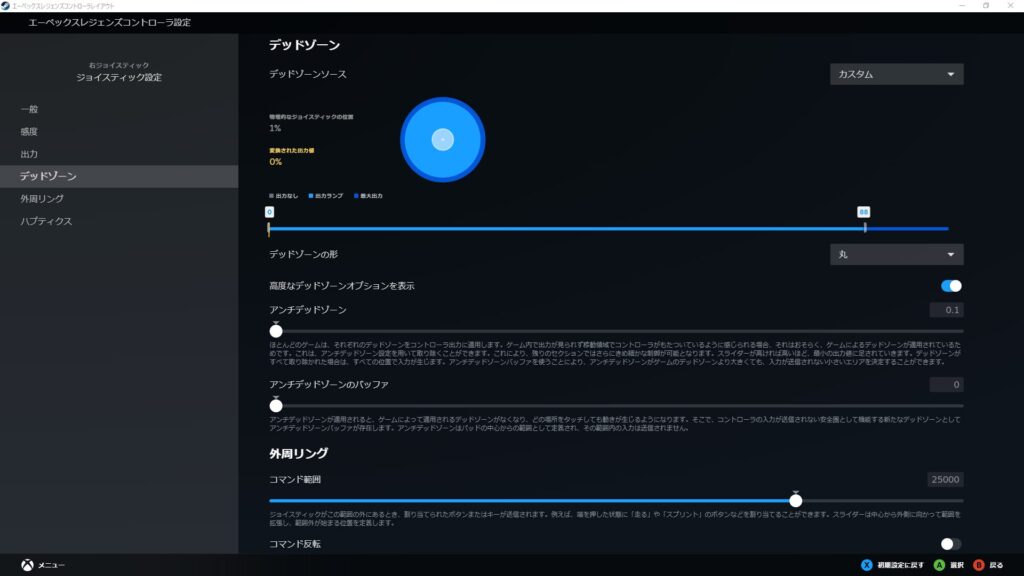The image size is (1024, 576).
Task: Expand the dead zone shape options arrow
Action: (x=952, y=254)
